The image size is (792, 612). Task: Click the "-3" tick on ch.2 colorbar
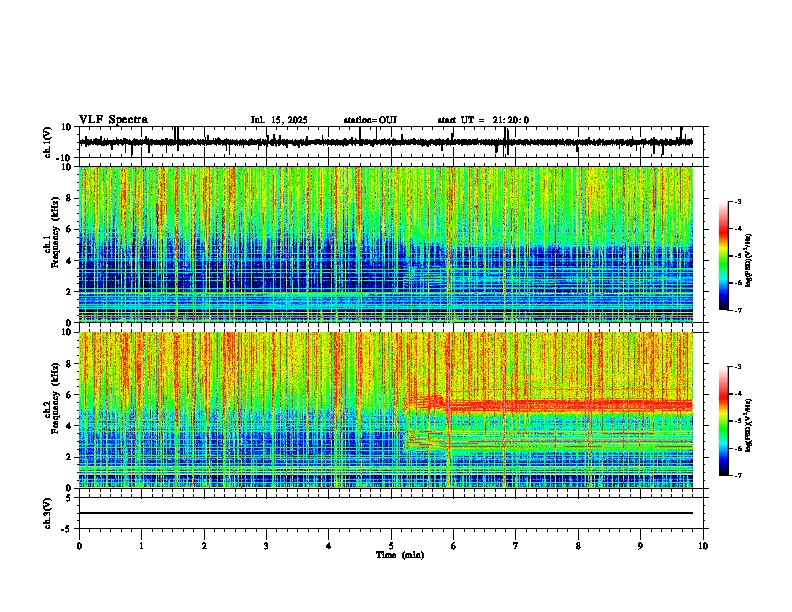click(x=737, y=367)
